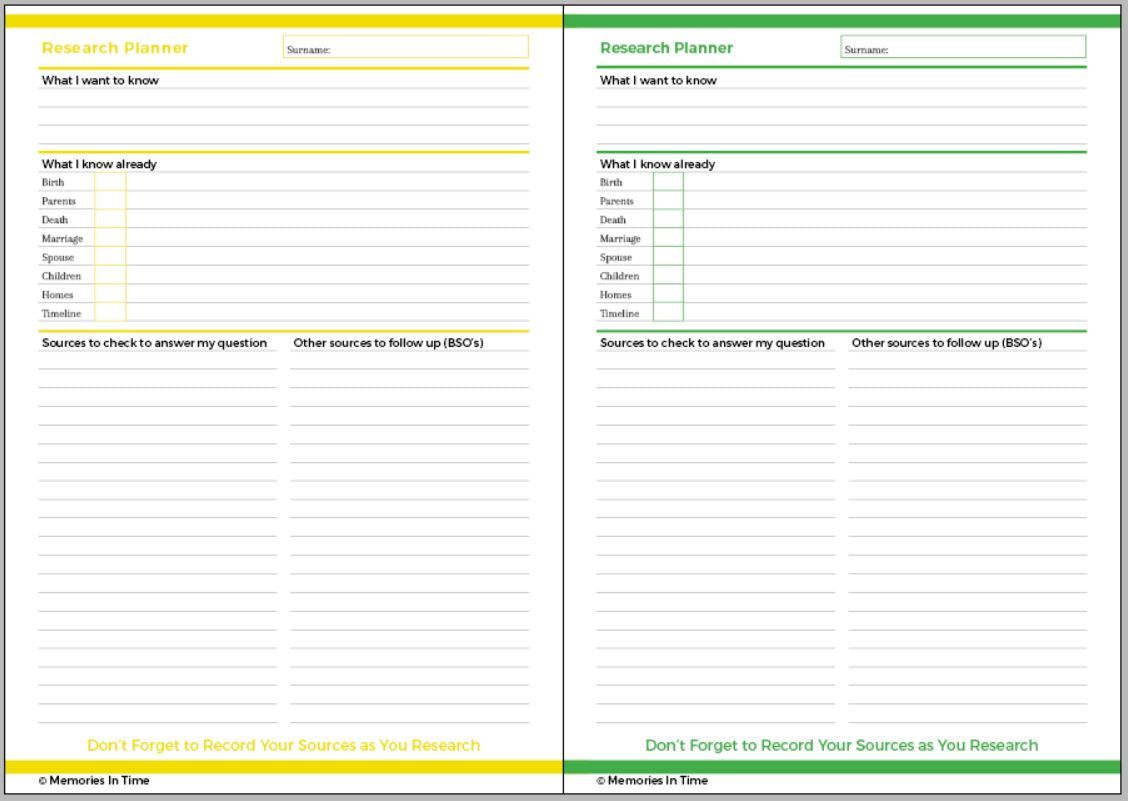Select the green "Research Planner" title
Screen dimensions: 1128x801
tap(666, 48)
